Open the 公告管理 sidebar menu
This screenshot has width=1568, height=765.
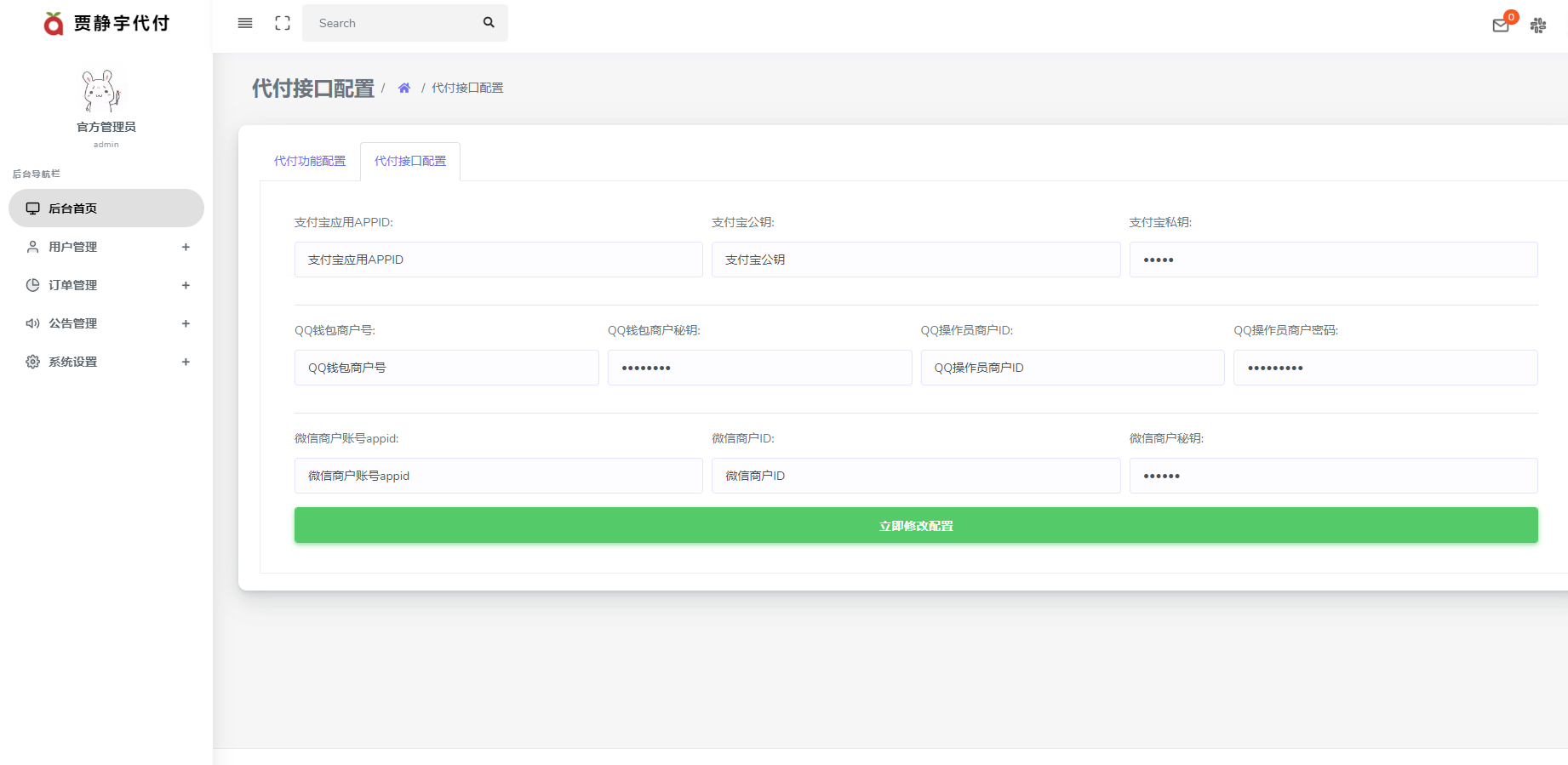[x=106, y=323]
